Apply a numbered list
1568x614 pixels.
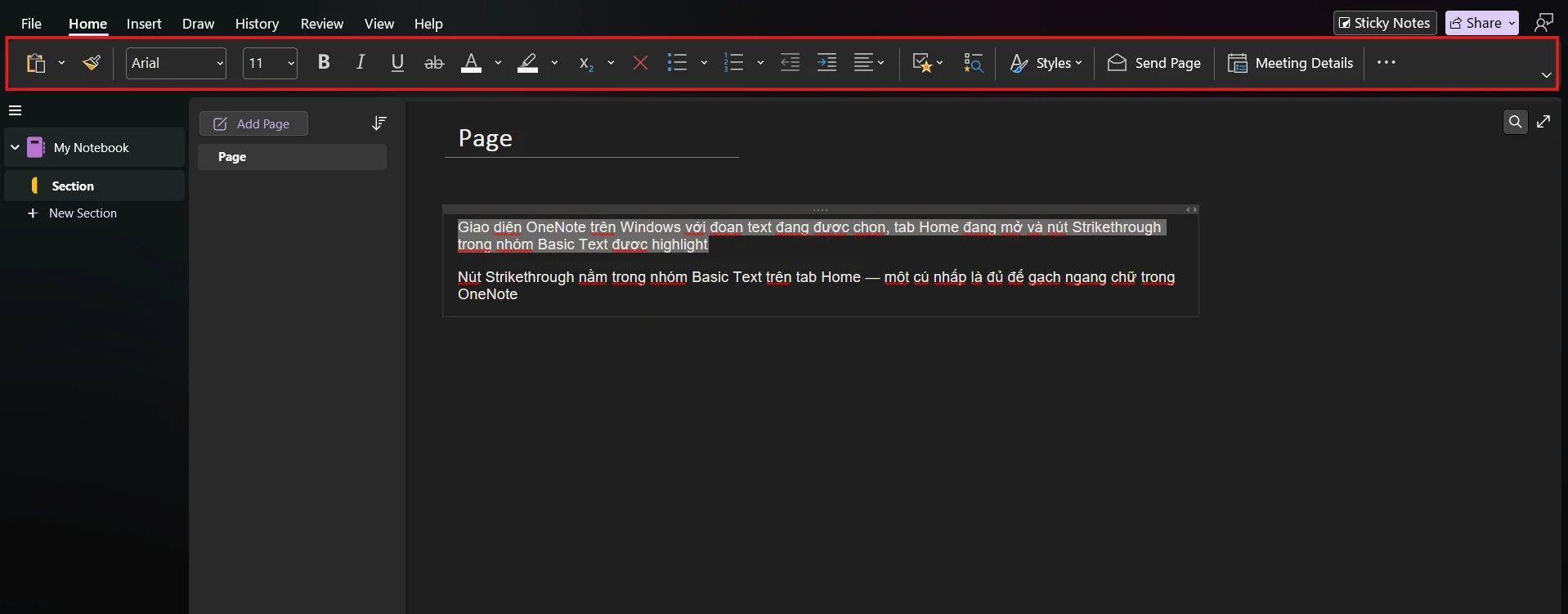tap(733, 63)
